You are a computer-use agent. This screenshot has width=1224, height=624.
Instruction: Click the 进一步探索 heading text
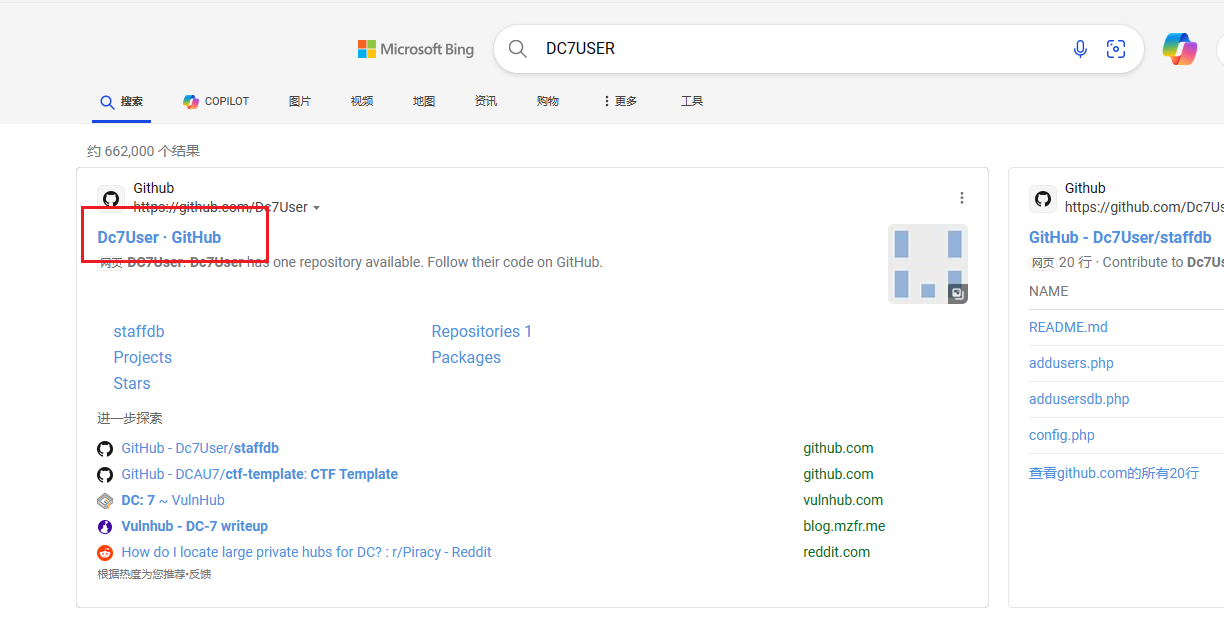[x=130, y=418]
